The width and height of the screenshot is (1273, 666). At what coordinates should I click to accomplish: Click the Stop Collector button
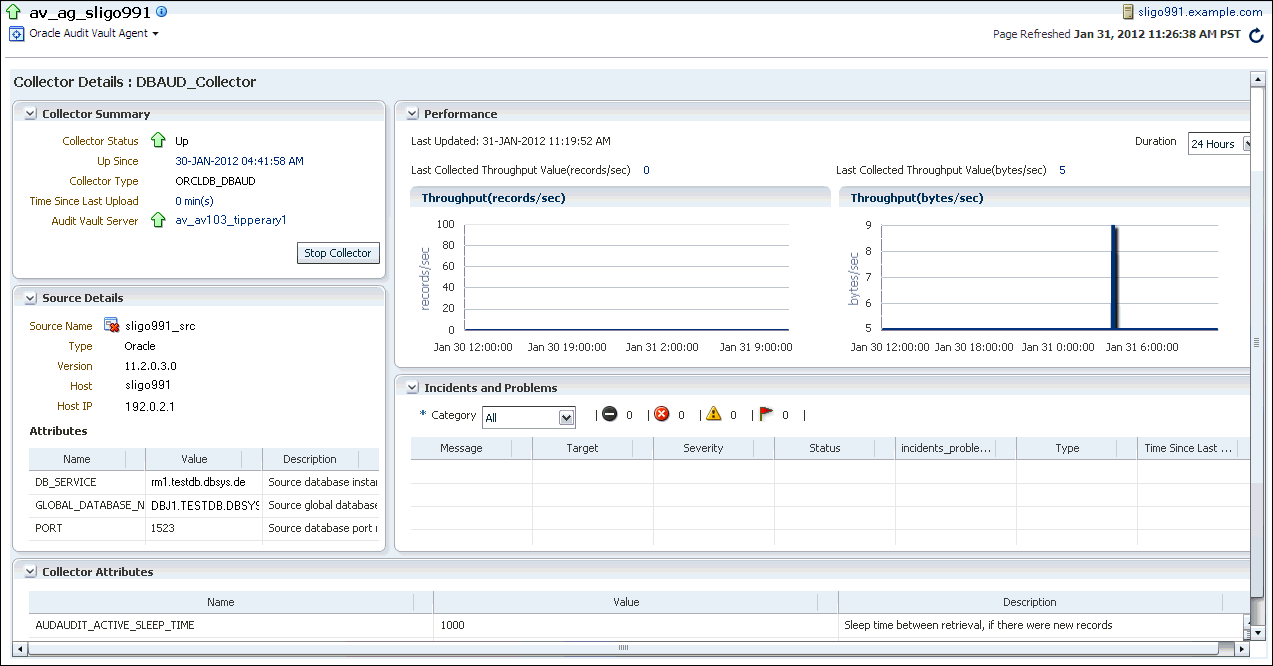[338, 253]
